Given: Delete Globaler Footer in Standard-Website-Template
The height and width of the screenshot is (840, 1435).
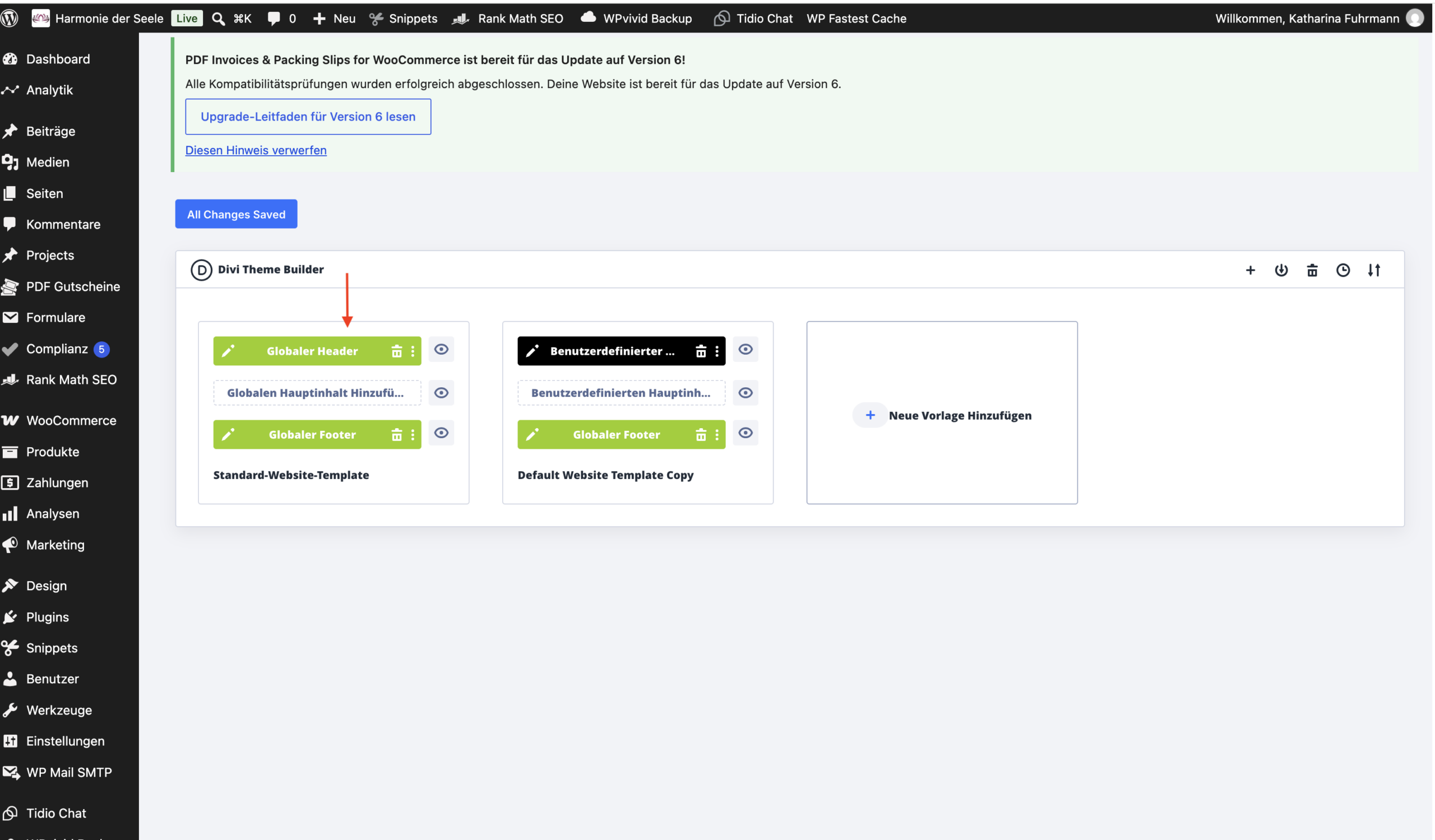Looking at the screenshot, I should click(397, 435).
